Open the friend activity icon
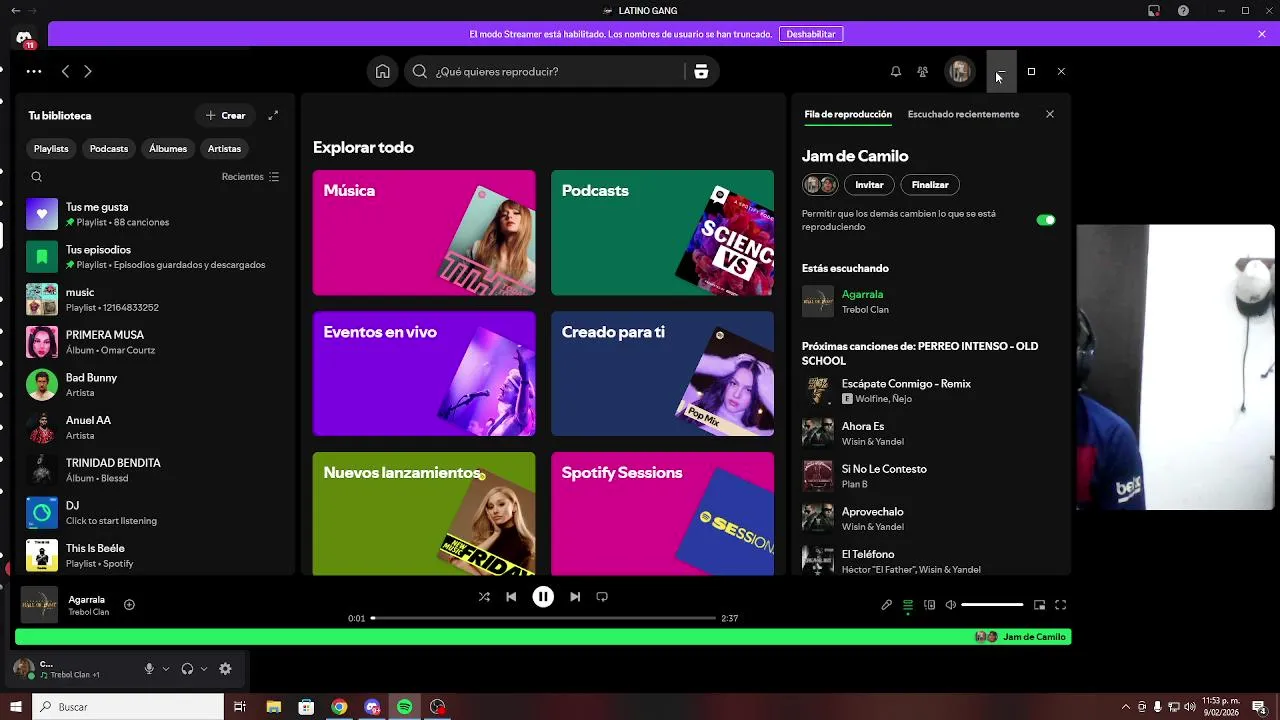The width and height of the screenshot is (1280, 720). 923,71
